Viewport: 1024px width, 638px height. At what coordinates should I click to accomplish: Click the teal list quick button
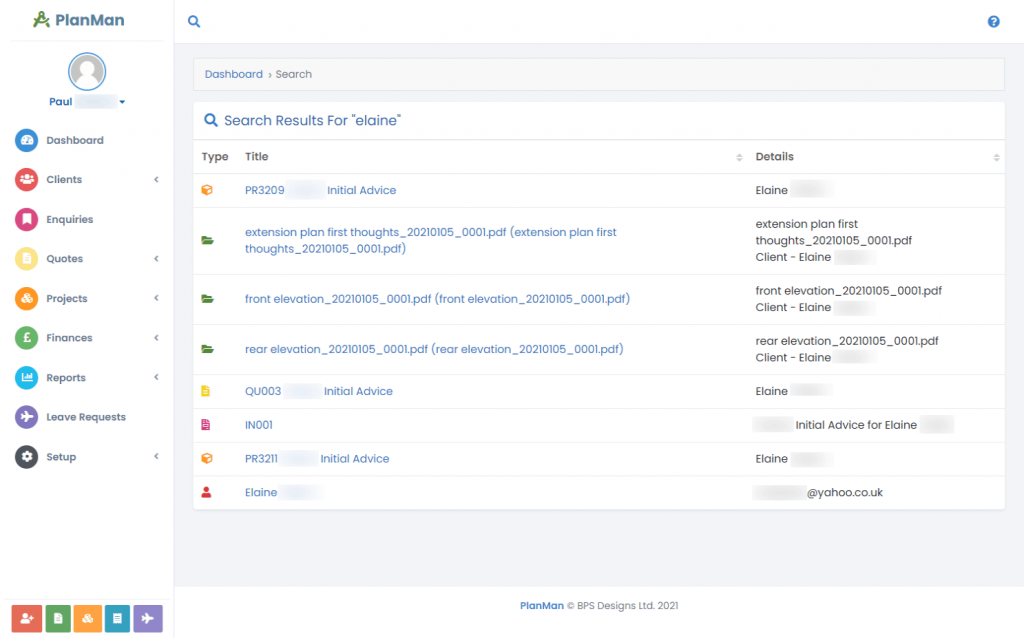click(x=118, y=618)
